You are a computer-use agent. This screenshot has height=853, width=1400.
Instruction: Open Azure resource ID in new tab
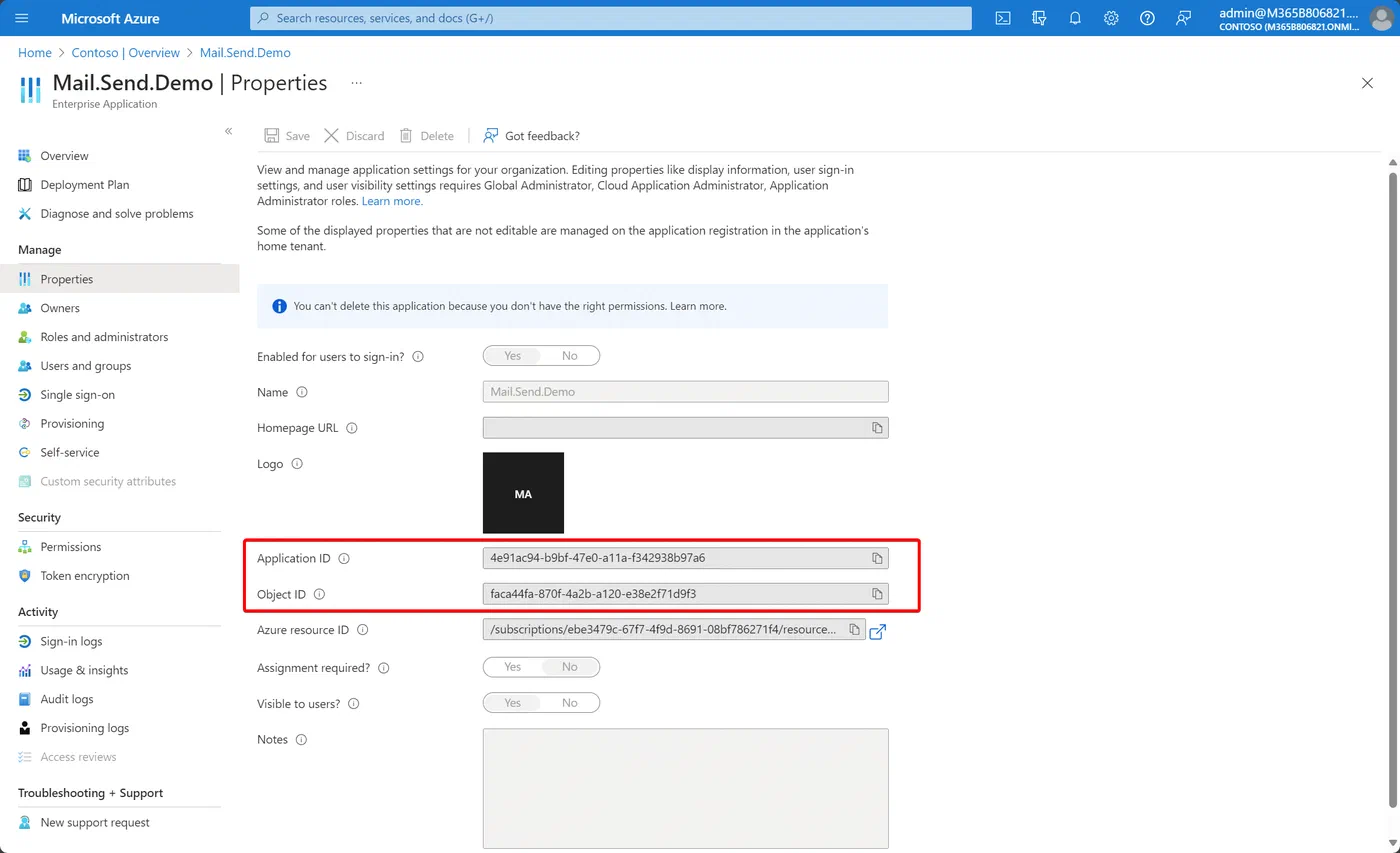click(x=878, y=631)
